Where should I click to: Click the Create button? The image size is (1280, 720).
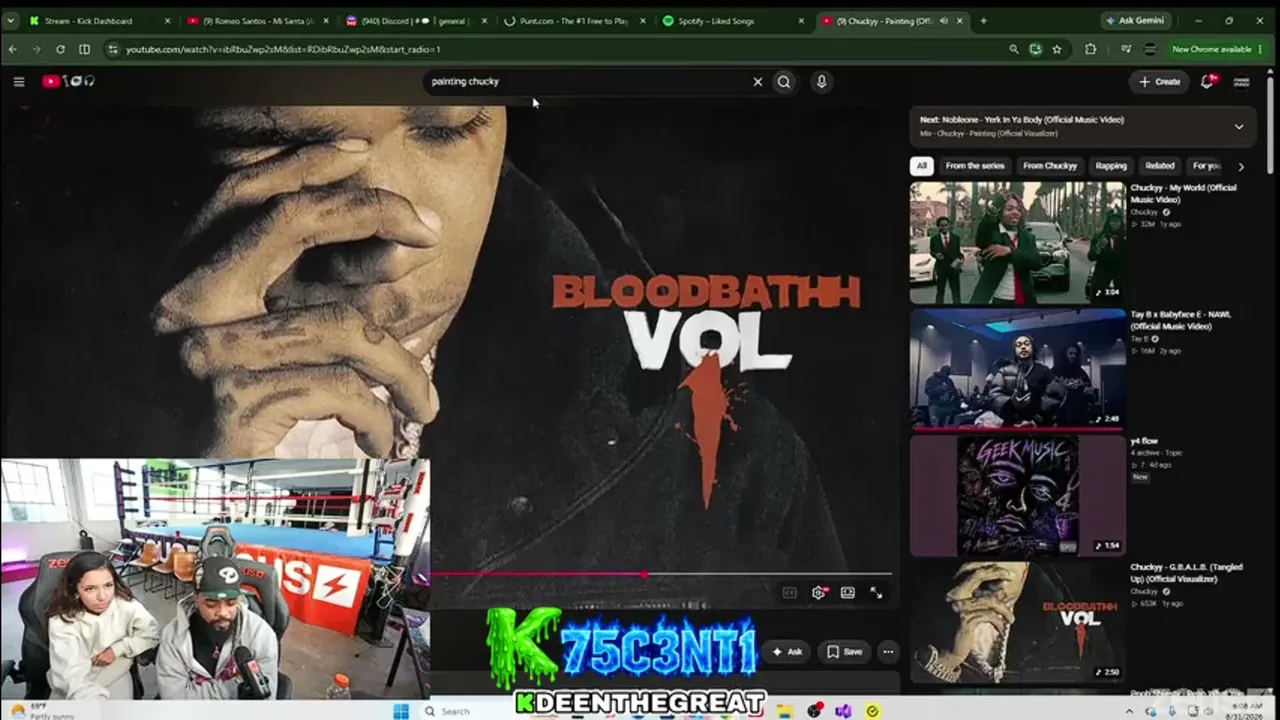[1160, 82]
